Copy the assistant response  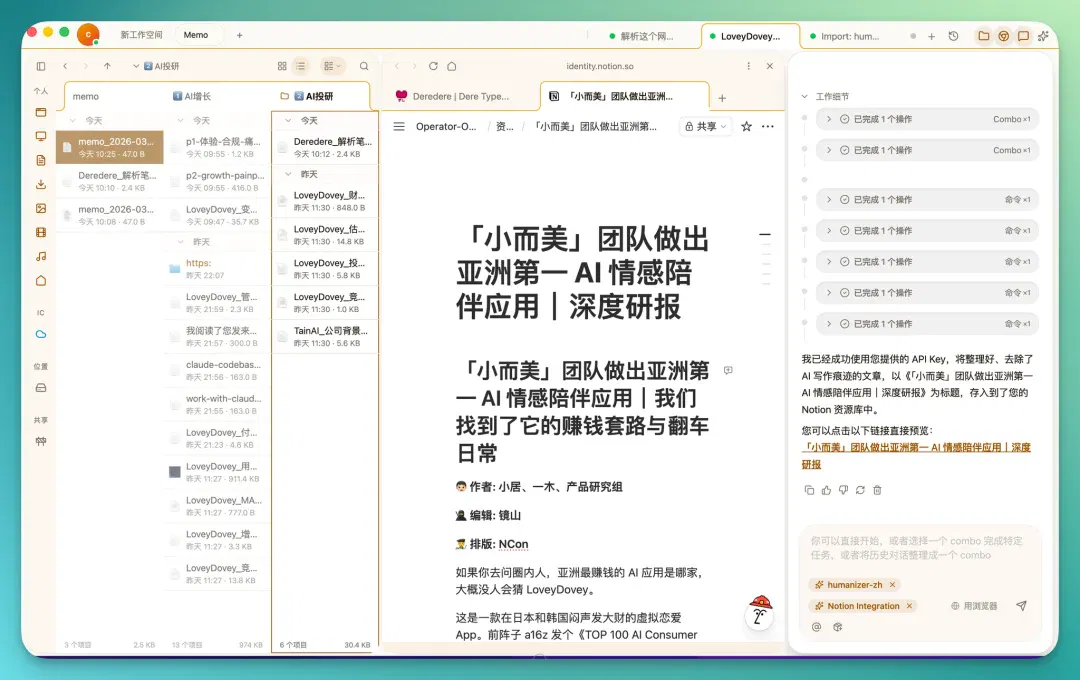coord(809,491)
